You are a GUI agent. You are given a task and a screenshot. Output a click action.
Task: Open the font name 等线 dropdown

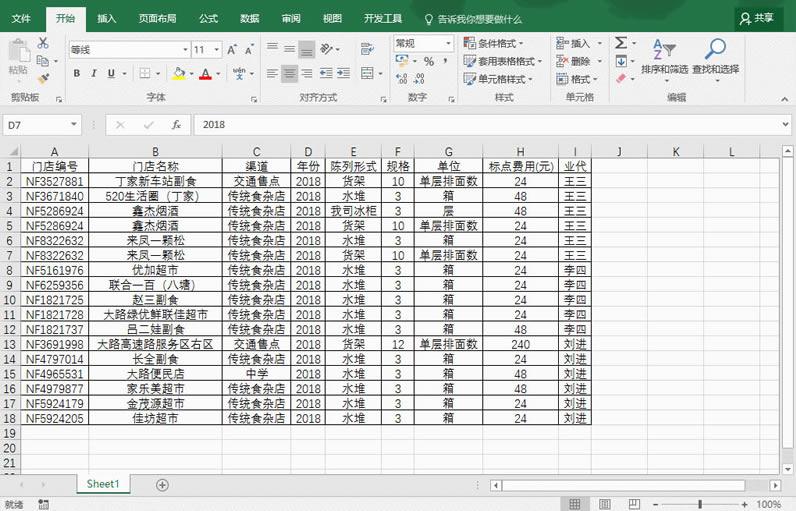[x=185, y=50]
